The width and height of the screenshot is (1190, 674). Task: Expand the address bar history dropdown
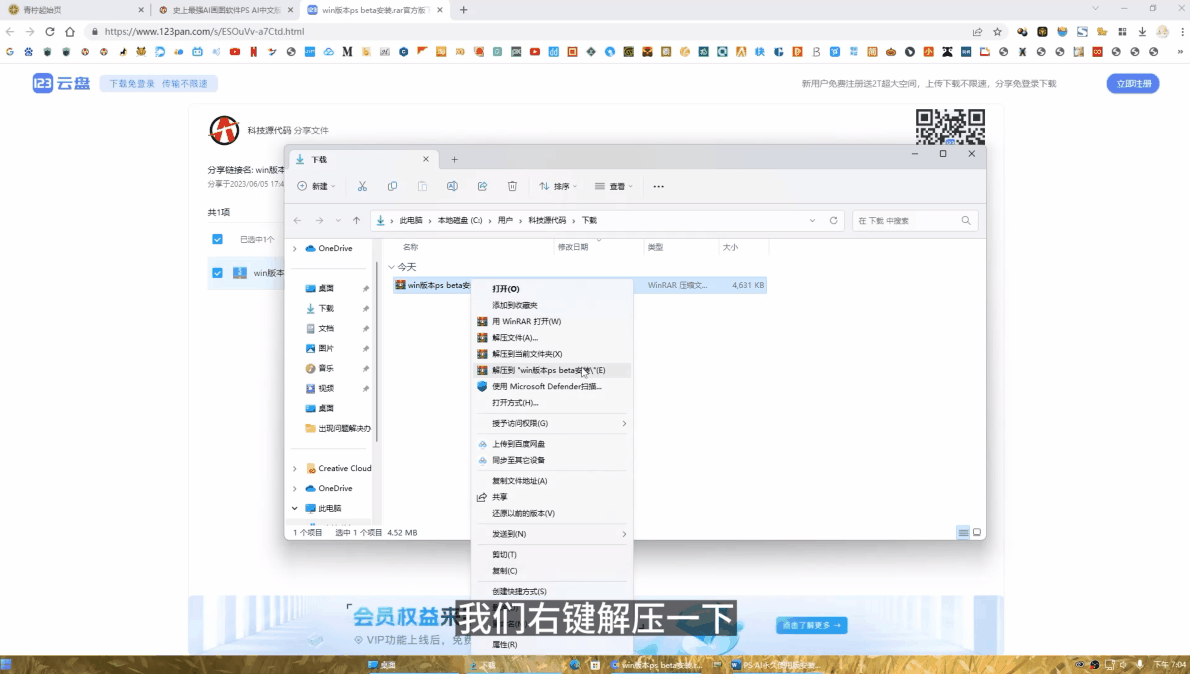click(x=812, y=220)
